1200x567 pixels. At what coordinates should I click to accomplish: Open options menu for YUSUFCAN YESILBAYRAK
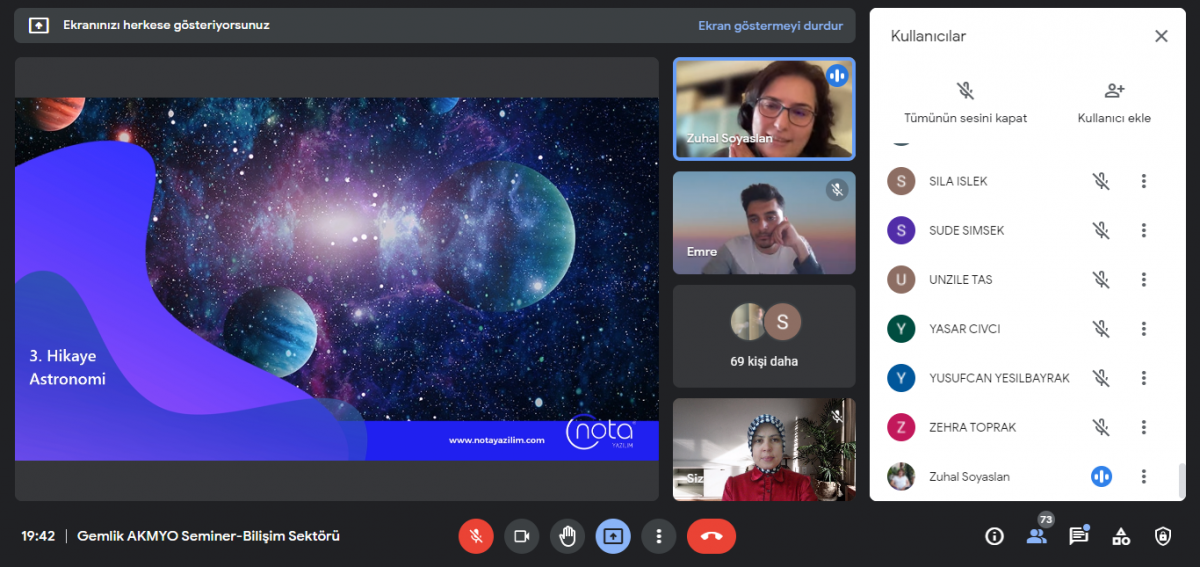pos(1144,378)
